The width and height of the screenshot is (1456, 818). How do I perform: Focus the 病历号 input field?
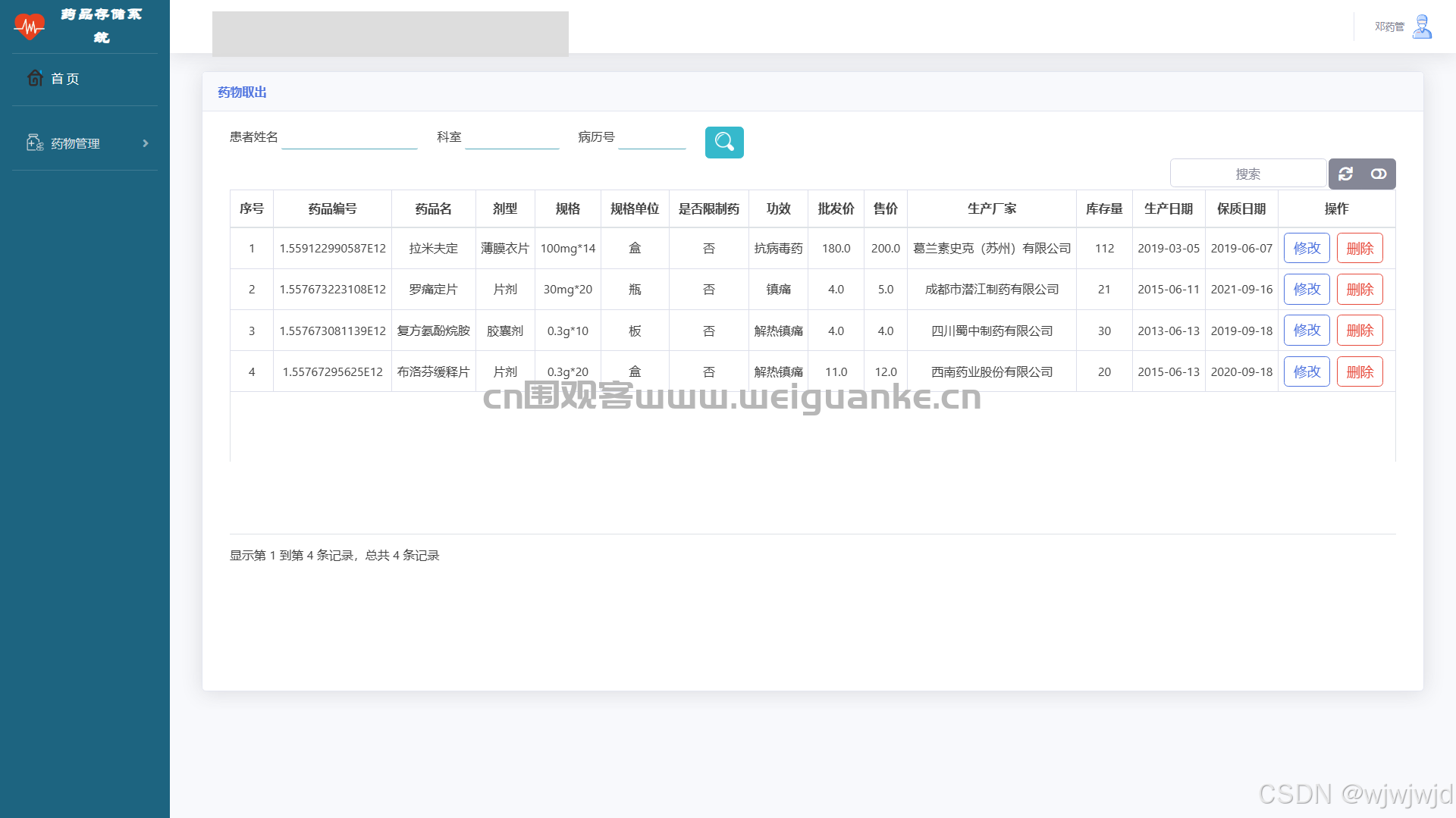tap(652, 137)
